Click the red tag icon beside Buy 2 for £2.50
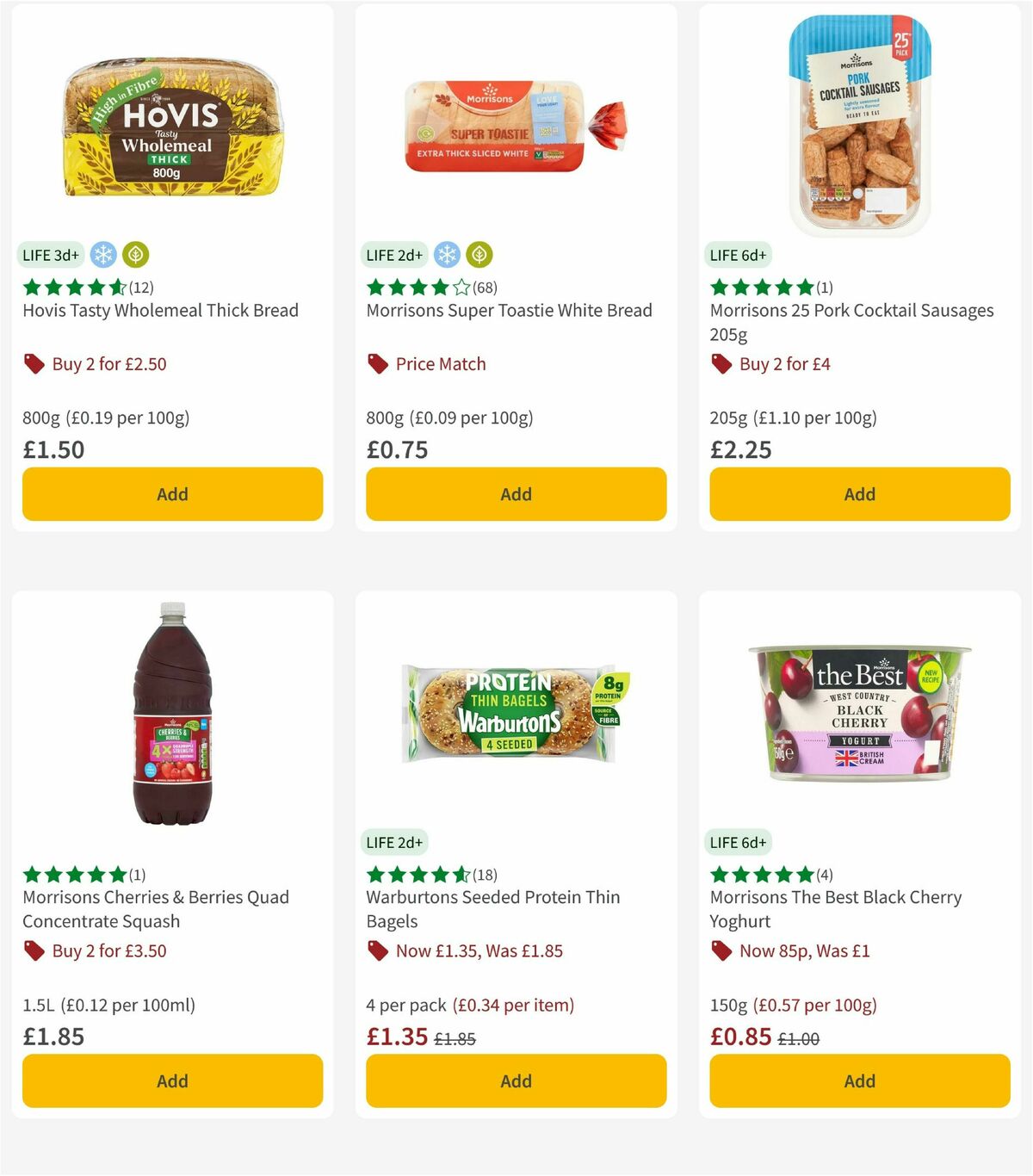This screenshot has width=1033, height=1176. click(x=34, y=363)
